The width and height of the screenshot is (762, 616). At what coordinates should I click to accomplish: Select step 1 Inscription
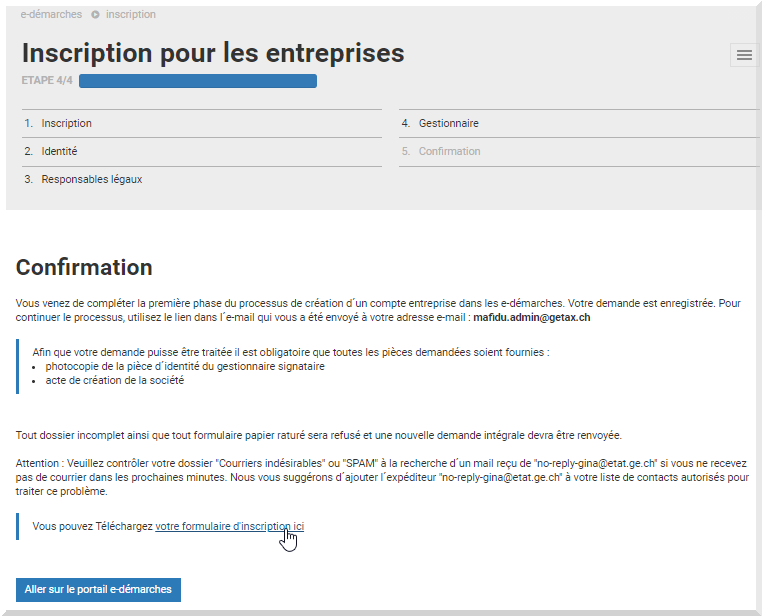(202, 123)
